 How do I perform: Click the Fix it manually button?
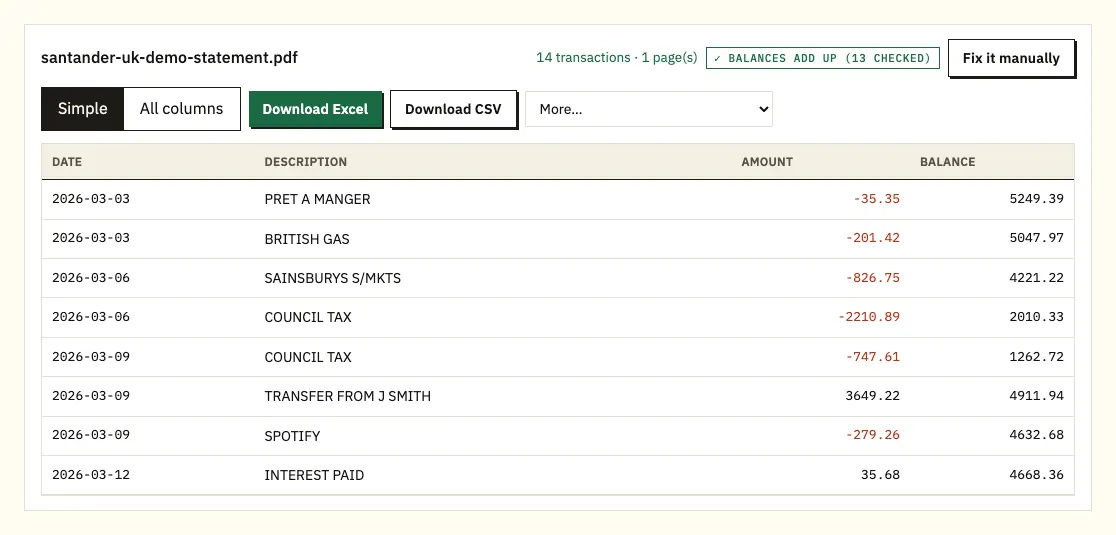tap(1011, 58)
